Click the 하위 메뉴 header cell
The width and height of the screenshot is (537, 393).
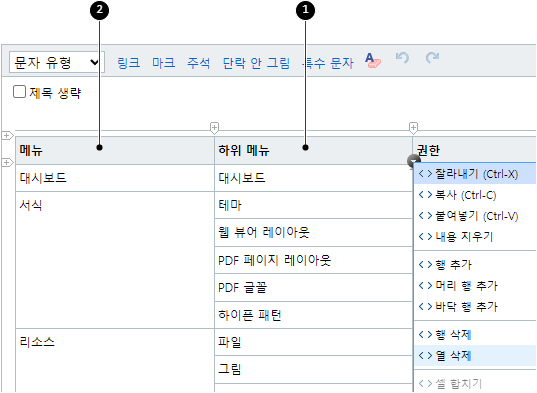(x=313, y=150)
